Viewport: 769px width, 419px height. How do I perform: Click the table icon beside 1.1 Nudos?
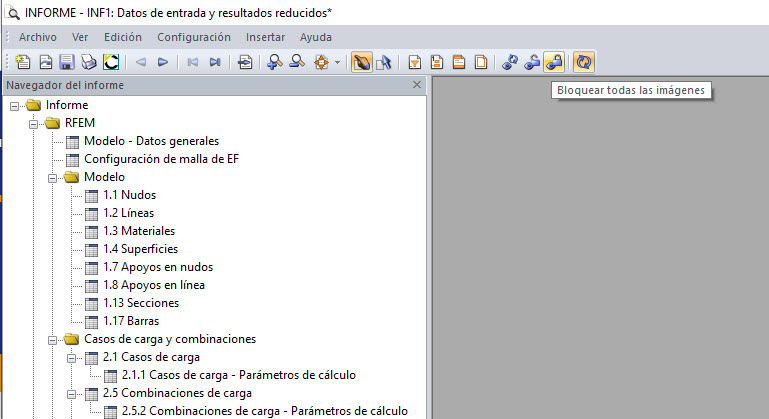(x=91, y=196)
